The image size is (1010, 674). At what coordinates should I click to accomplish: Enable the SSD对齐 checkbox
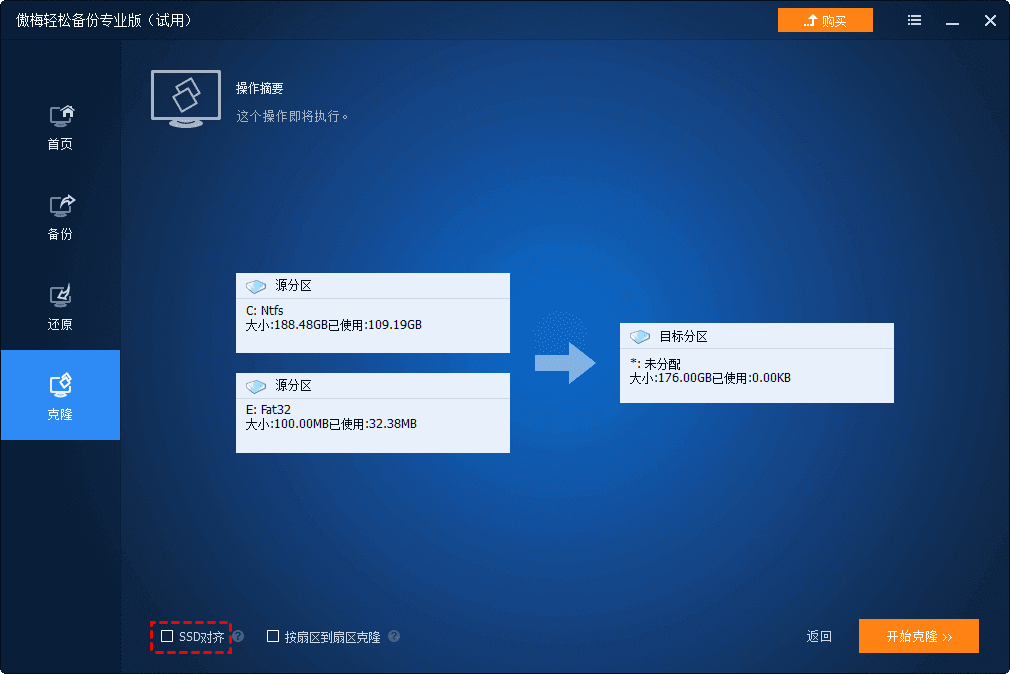[x=167, y=636]
